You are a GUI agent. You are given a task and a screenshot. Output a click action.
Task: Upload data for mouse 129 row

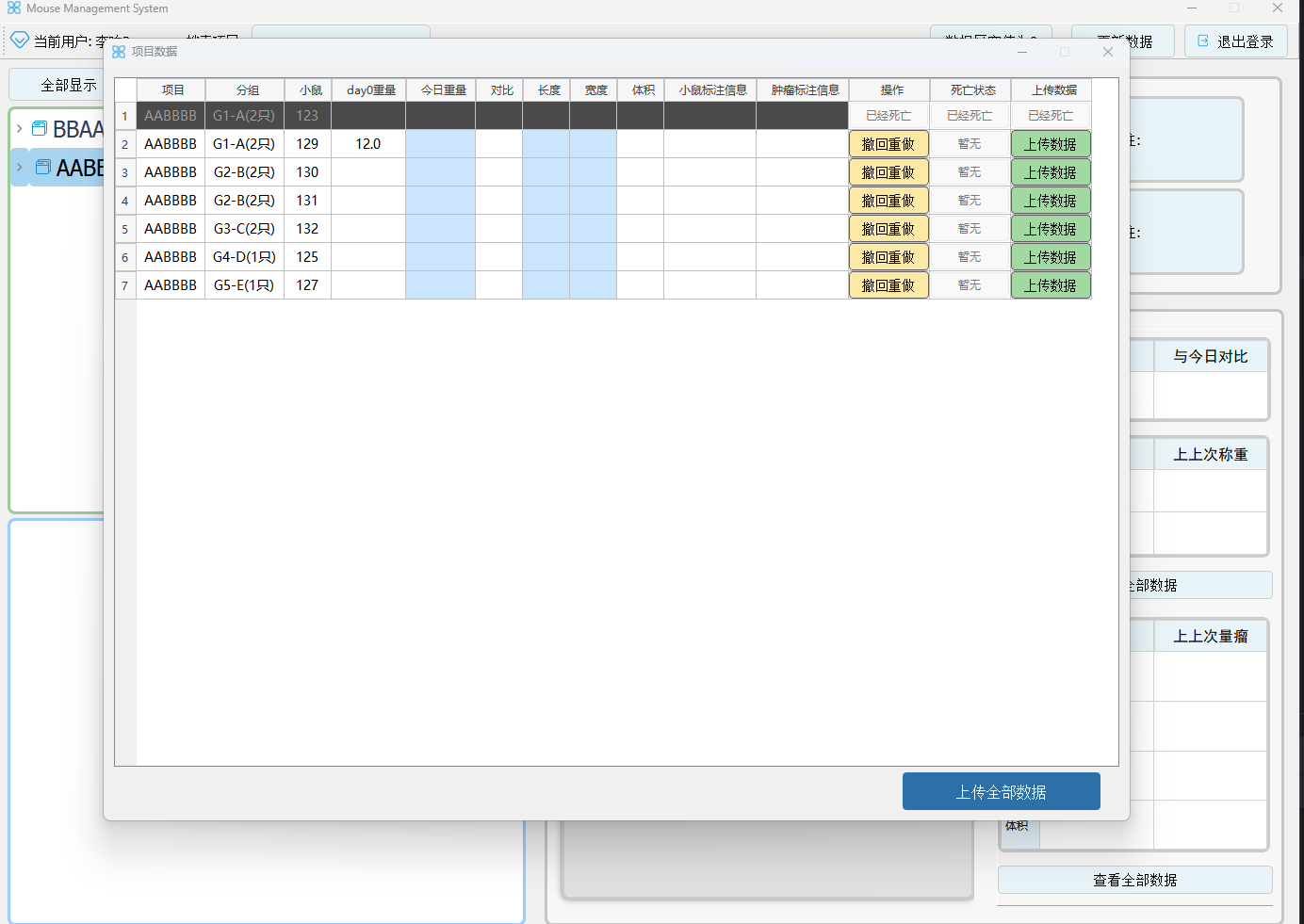tap(1051, 144)
